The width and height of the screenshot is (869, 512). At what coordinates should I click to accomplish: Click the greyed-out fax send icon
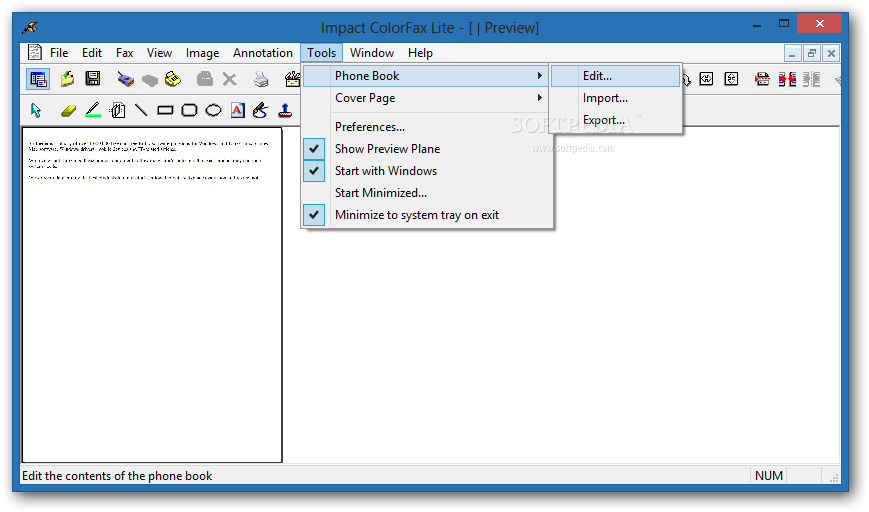[x=205, y=79]
